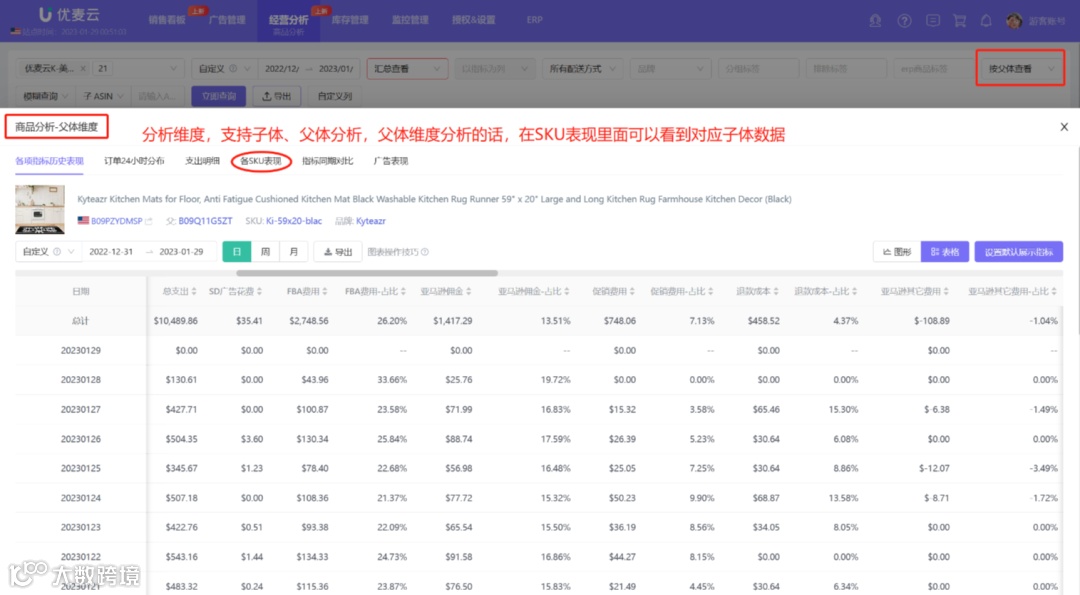
Task: Click the kitchen mat product thumbnail
Action: click(40, 209)
